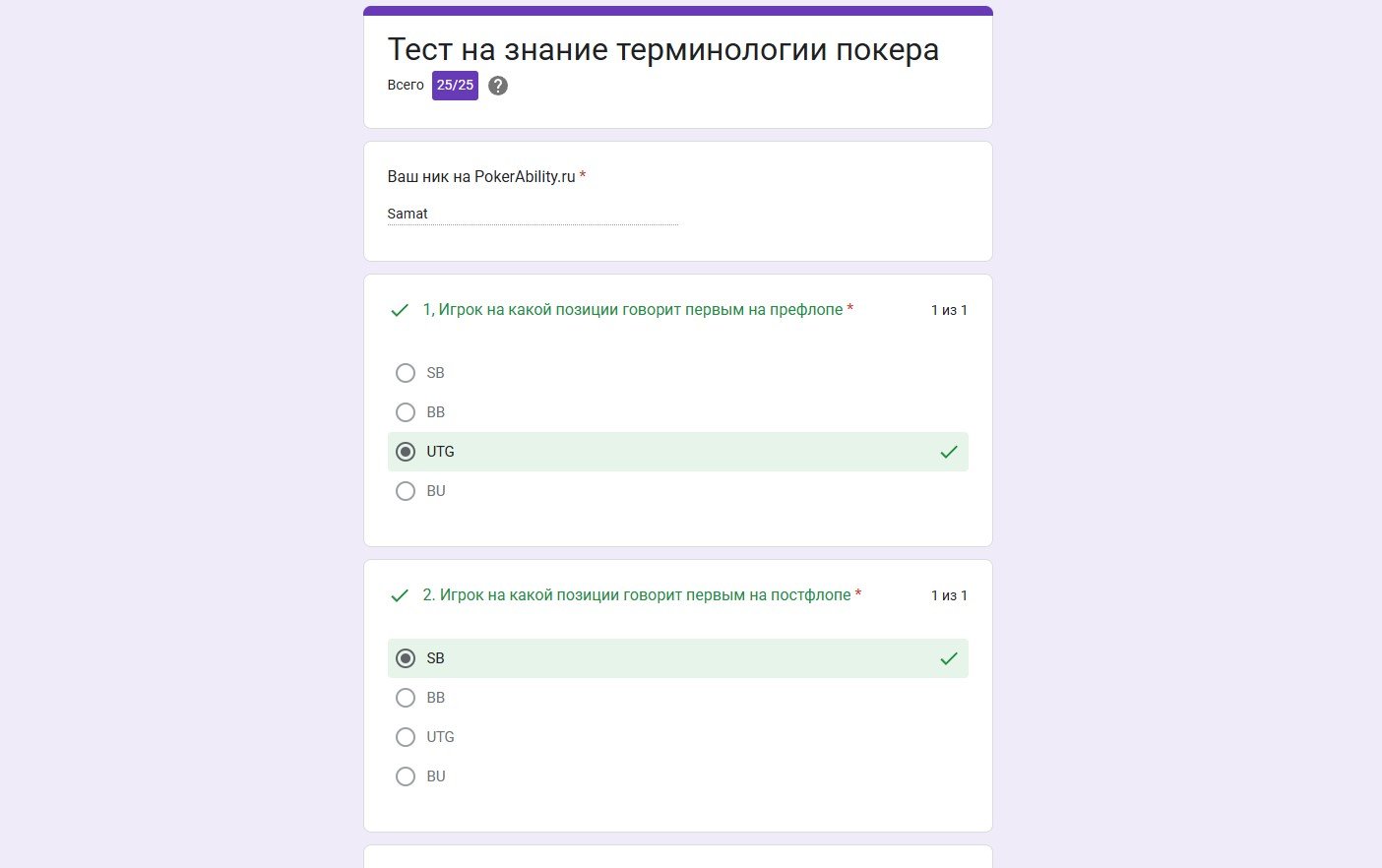Click the correct-answer checkmark in the UTG row

click(949, 452)
